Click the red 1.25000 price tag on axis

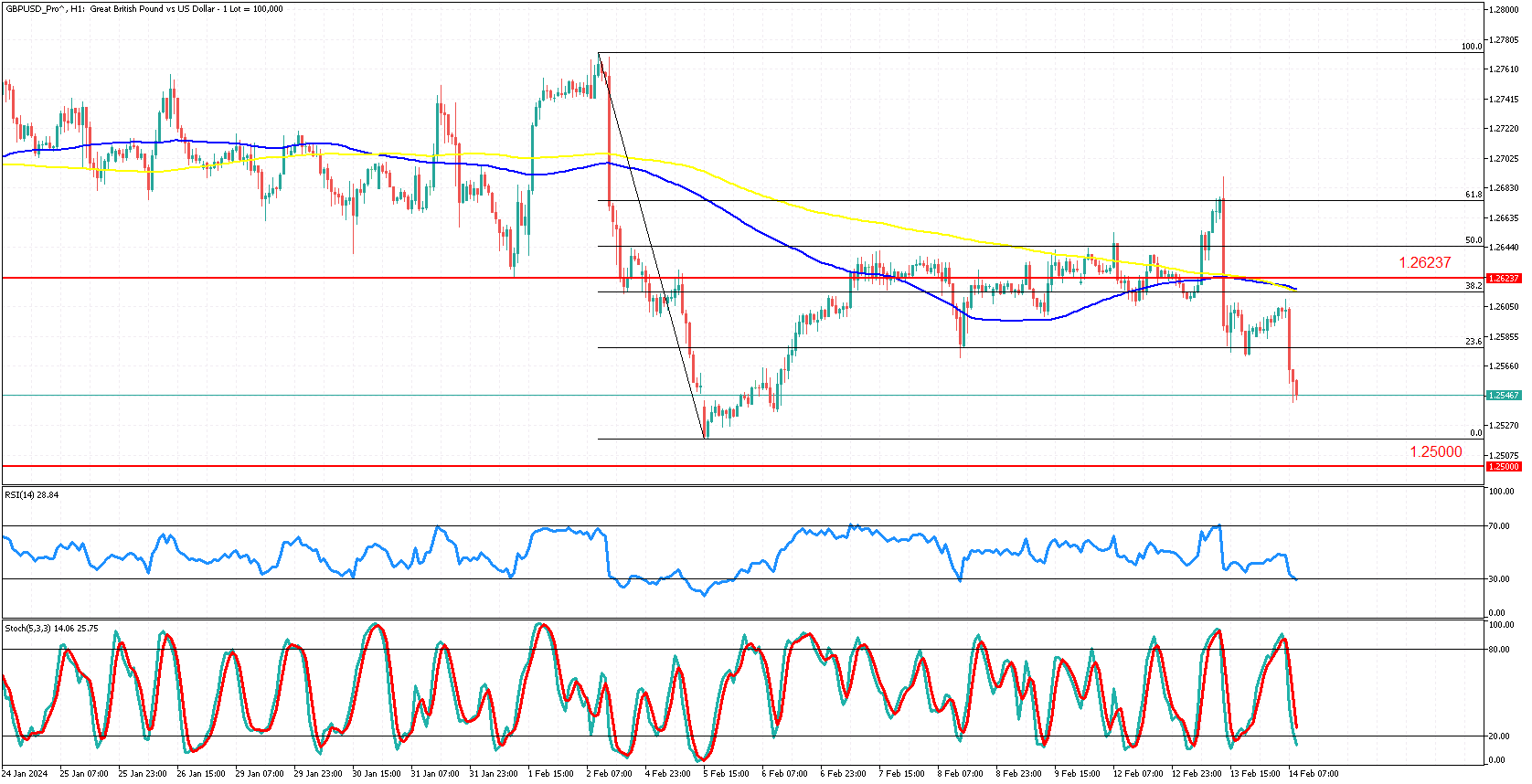(1504, 466)
